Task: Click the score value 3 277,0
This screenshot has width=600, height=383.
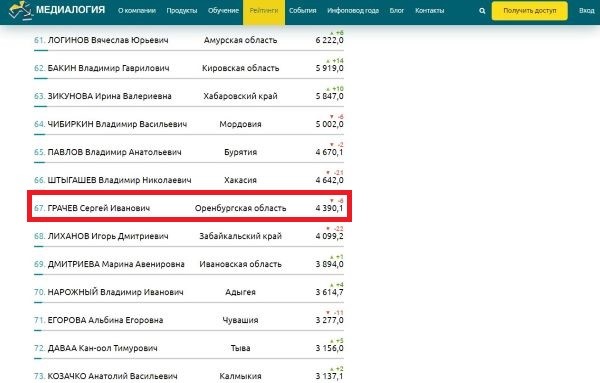Action: (x=329, y=320)
